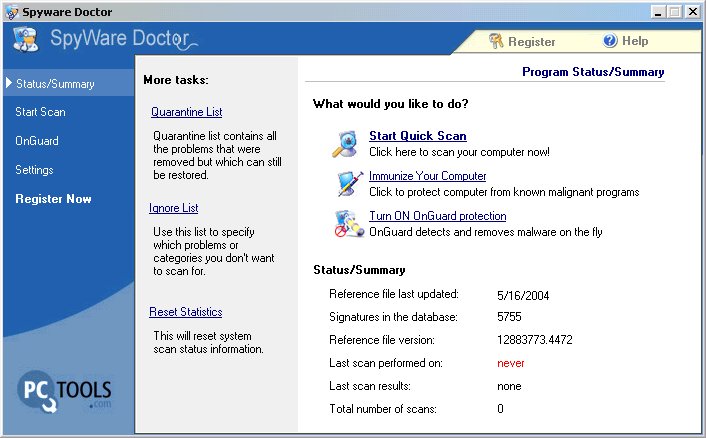Screen dimensions: 706x438
Task: Open the Register tab
Action: 522,41
